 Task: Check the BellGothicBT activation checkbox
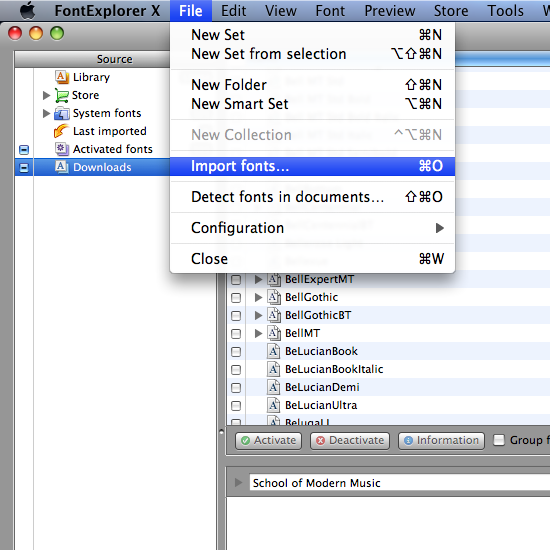pos(236,316)
